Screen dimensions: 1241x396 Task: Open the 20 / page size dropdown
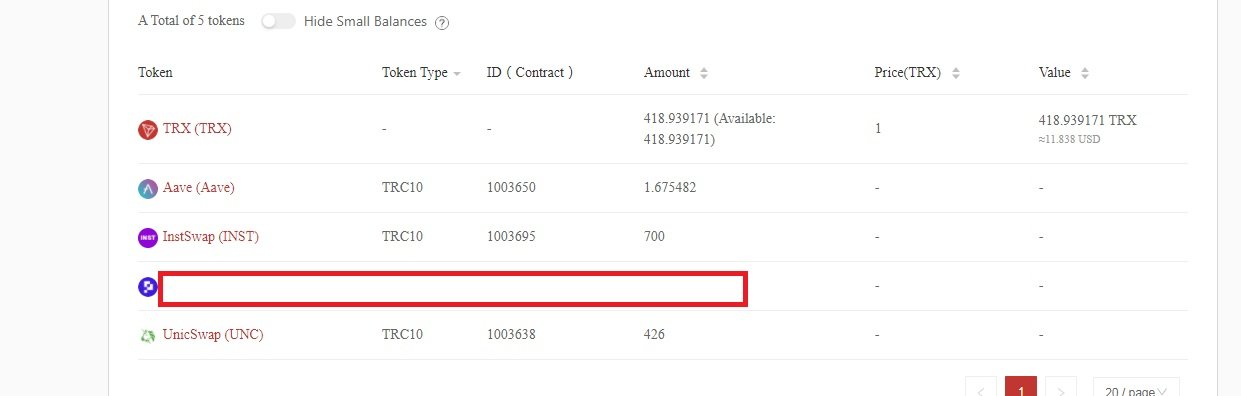coord(1136,388)
